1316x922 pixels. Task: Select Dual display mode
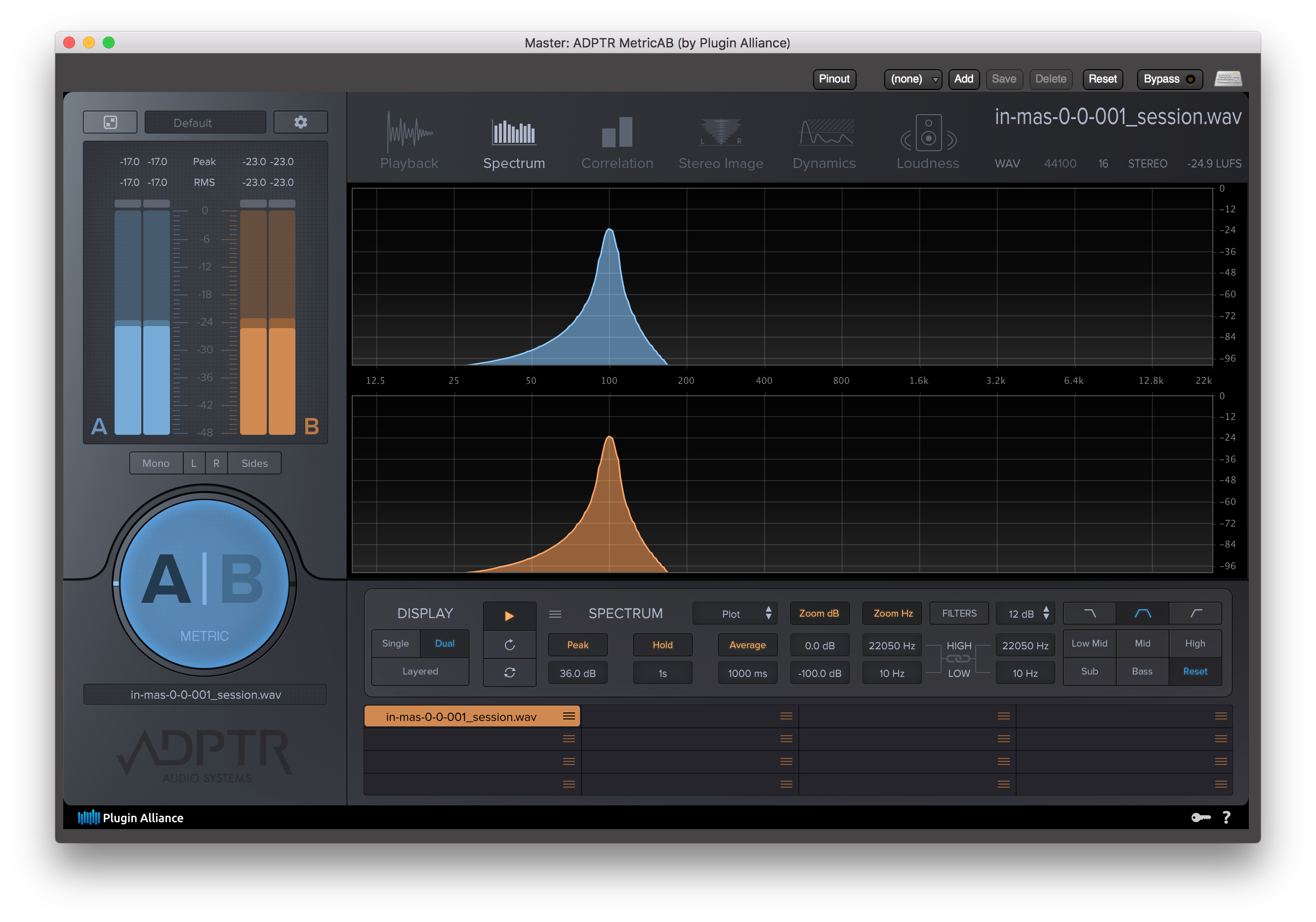(x=445, y=643)
